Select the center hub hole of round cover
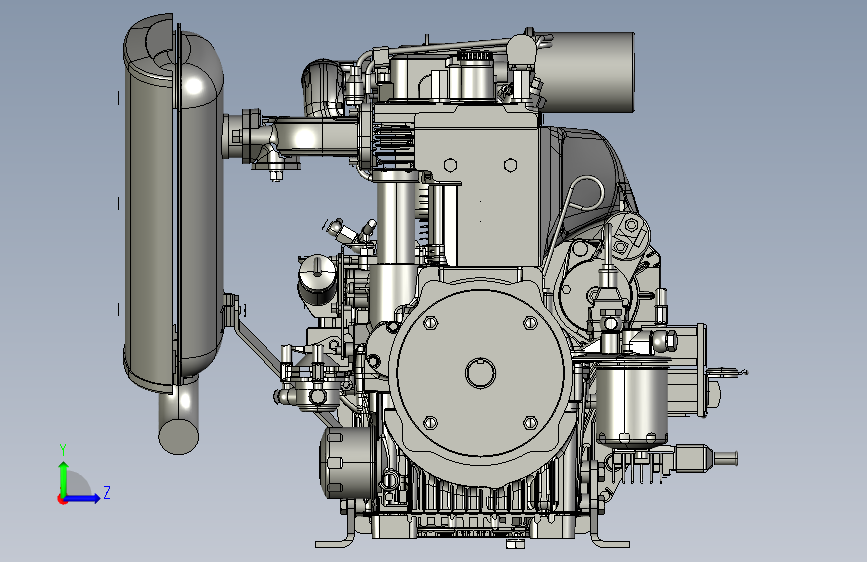867x562 pixels. (x=480, y=372)
